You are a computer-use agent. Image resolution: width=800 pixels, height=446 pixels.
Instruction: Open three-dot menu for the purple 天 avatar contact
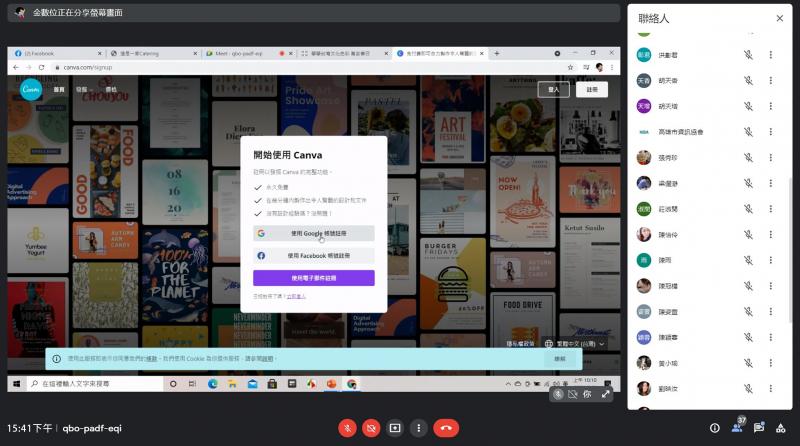tap(770, 106)
